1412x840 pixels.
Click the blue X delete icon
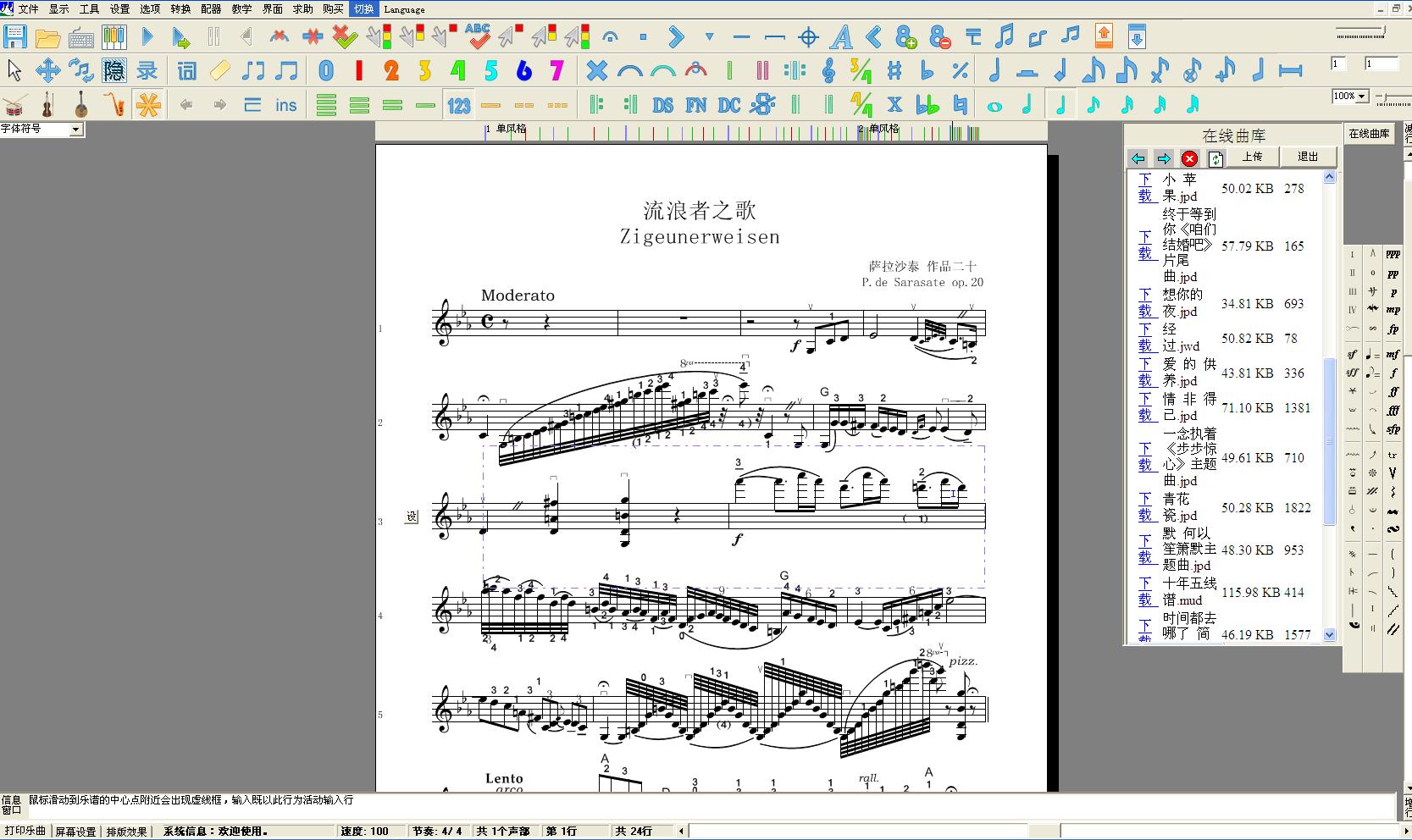coord(597,70)
